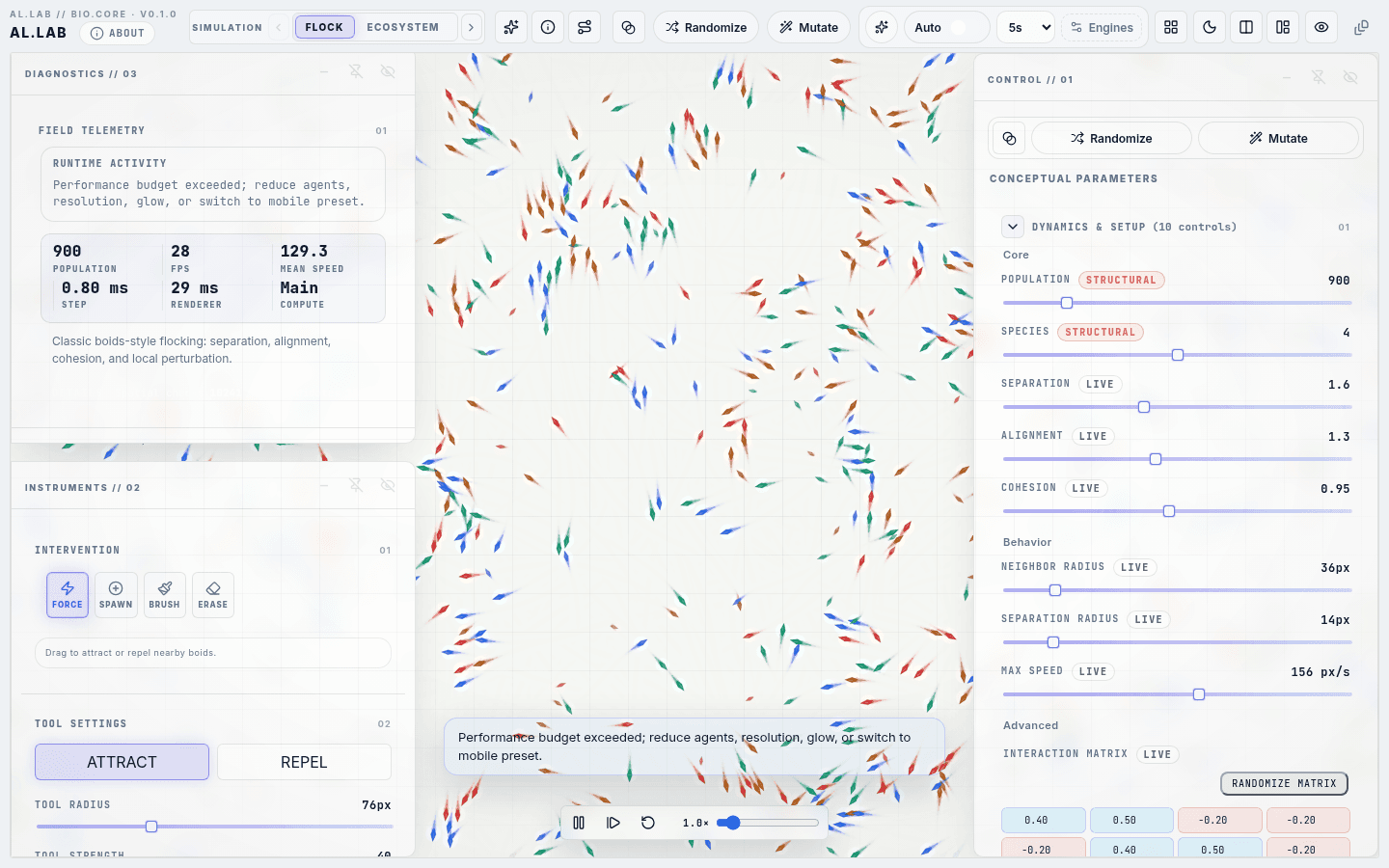The height and width of the screenshot is (868, 1389).
Task: Open the grid layout icon in top toolbar
Action: pyautogui.click(x=1171, y=27)
